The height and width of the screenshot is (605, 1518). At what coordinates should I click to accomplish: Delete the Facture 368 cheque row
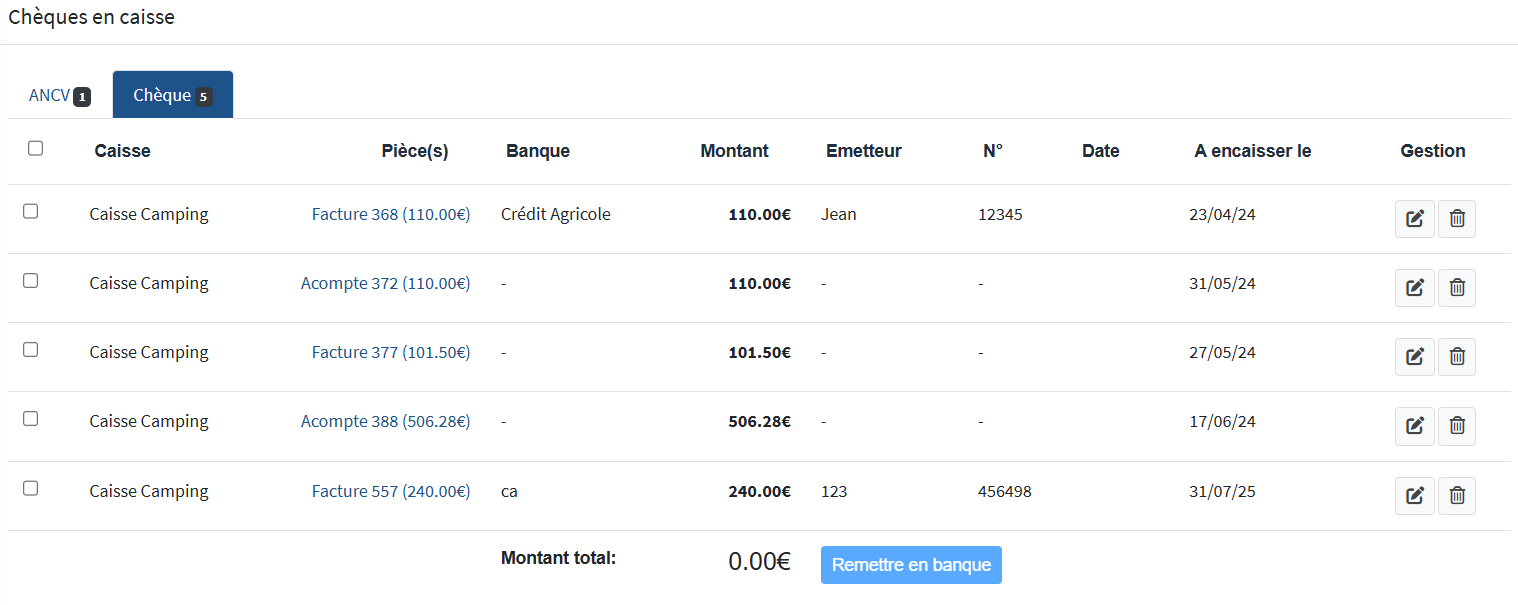[x=1456, y=219]
